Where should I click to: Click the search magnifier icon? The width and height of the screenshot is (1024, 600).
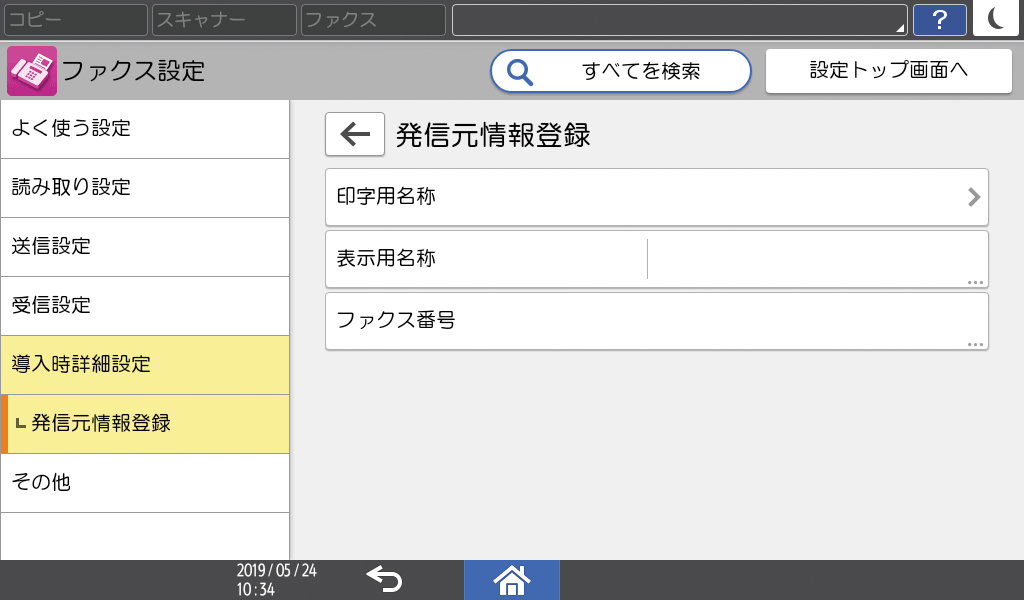(521, 71)
